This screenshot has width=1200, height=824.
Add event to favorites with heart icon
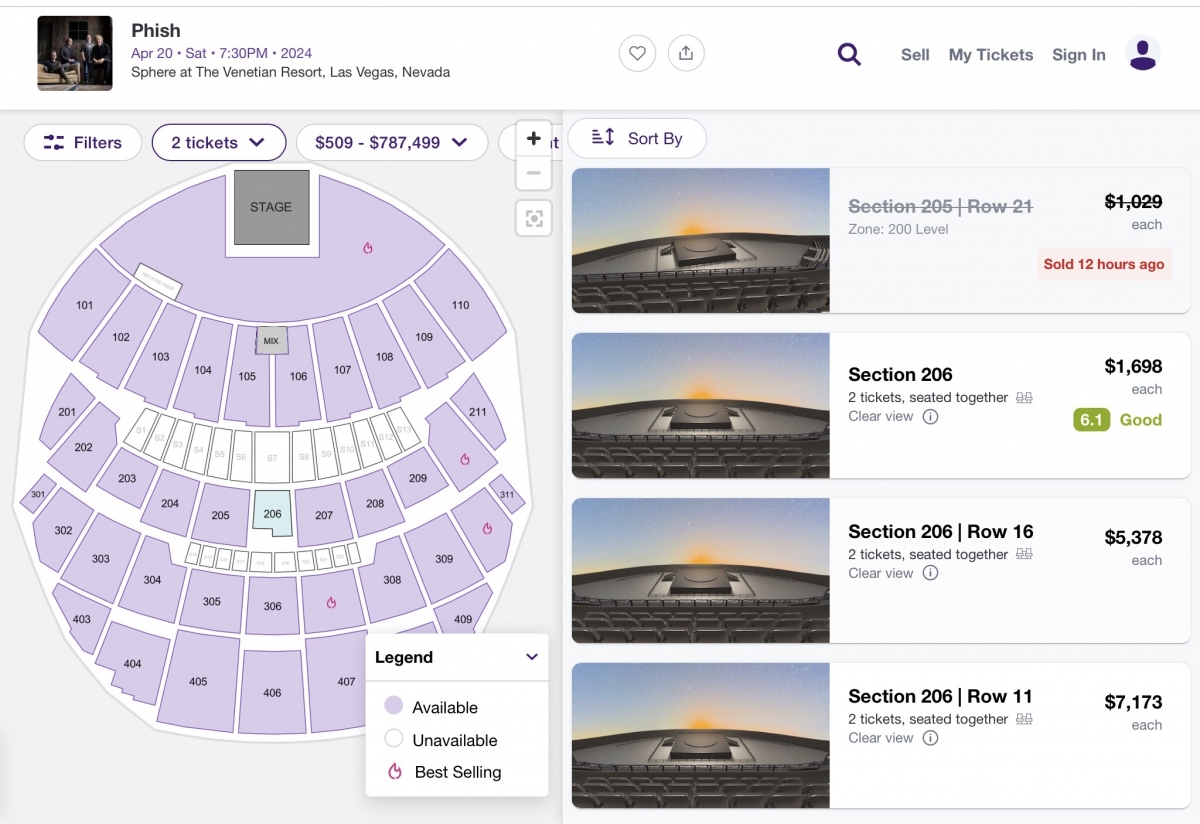(x=637, y=53)
